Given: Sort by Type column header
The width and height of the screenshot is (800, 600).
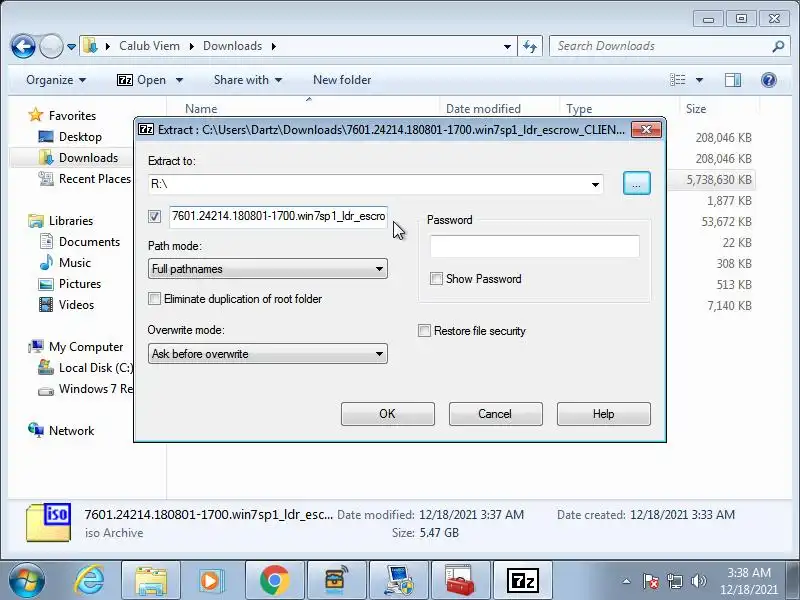Looking at the screenshot, I should (x=579, y=109).
